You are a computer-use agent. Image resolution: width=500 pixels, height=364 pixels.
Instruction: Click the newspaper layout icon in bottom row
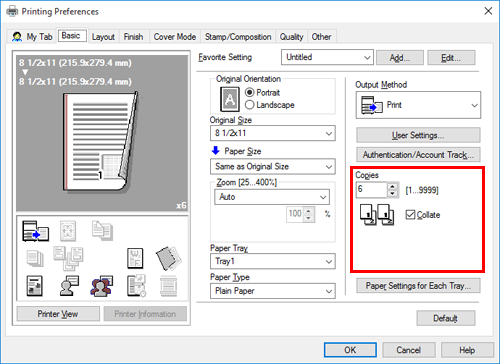pyautogui.click(x=35, y=286)
